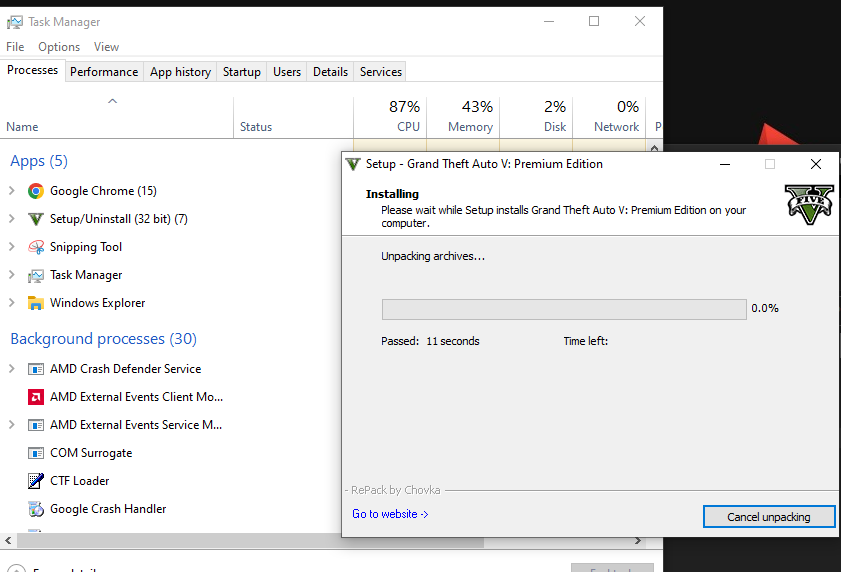Click the GTA Five logo in installer
Screen dimensions: 841x572
(809, 204)
